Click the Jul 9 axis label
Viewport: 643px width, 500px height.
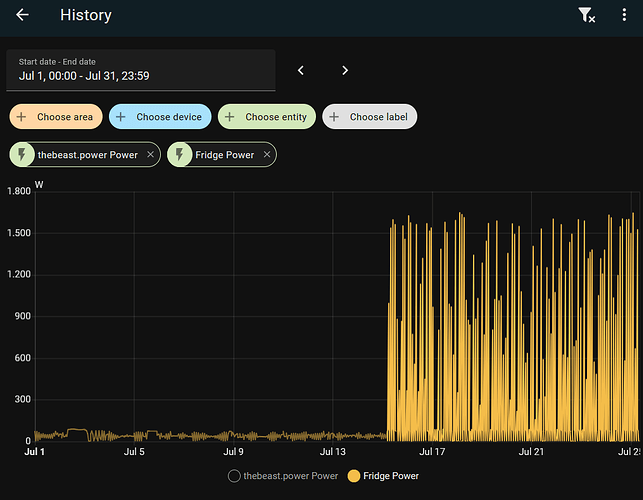pos(233,452)
